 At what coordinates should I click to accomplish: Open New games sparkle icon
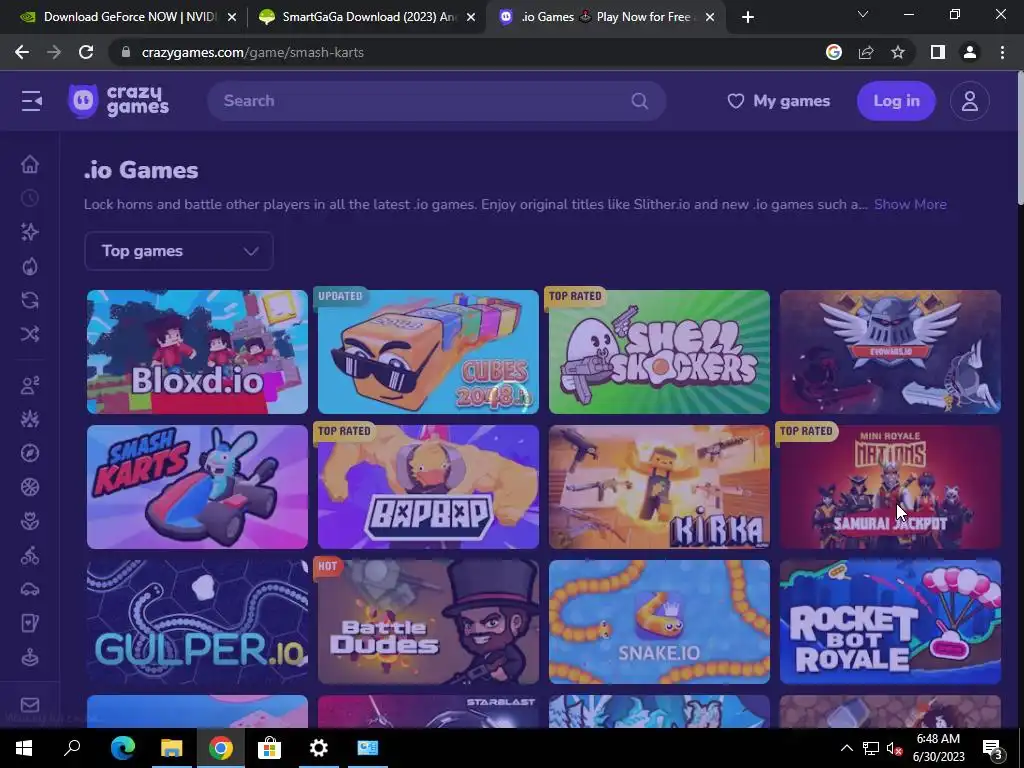point(30,232)
